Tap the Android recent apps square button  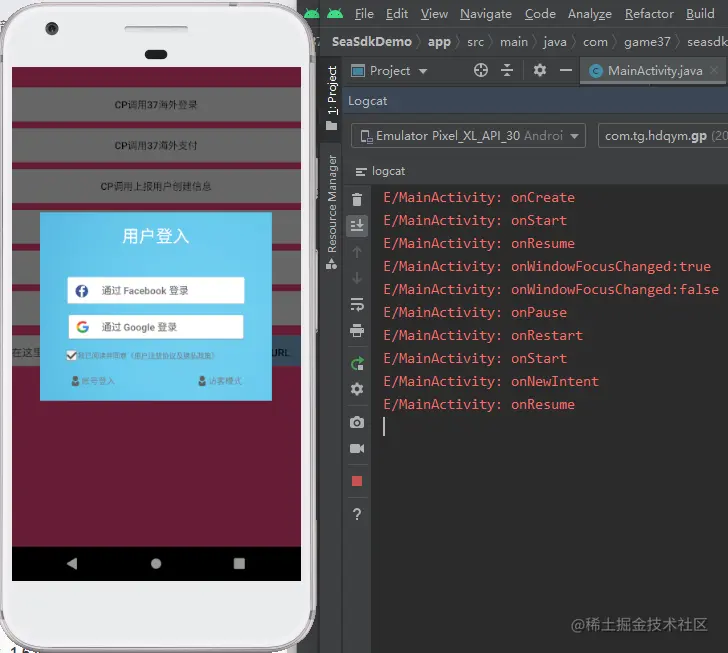point(239,564)
